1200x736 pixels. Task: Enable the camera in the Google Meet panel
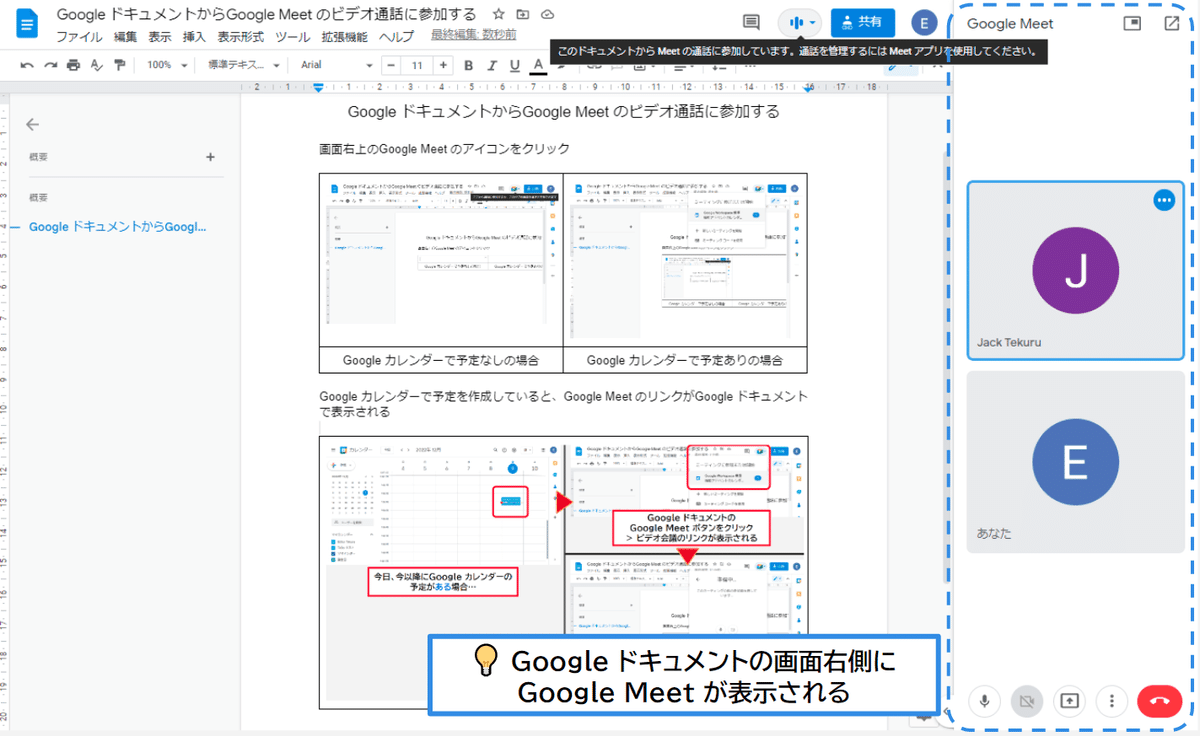point(1026,701)
